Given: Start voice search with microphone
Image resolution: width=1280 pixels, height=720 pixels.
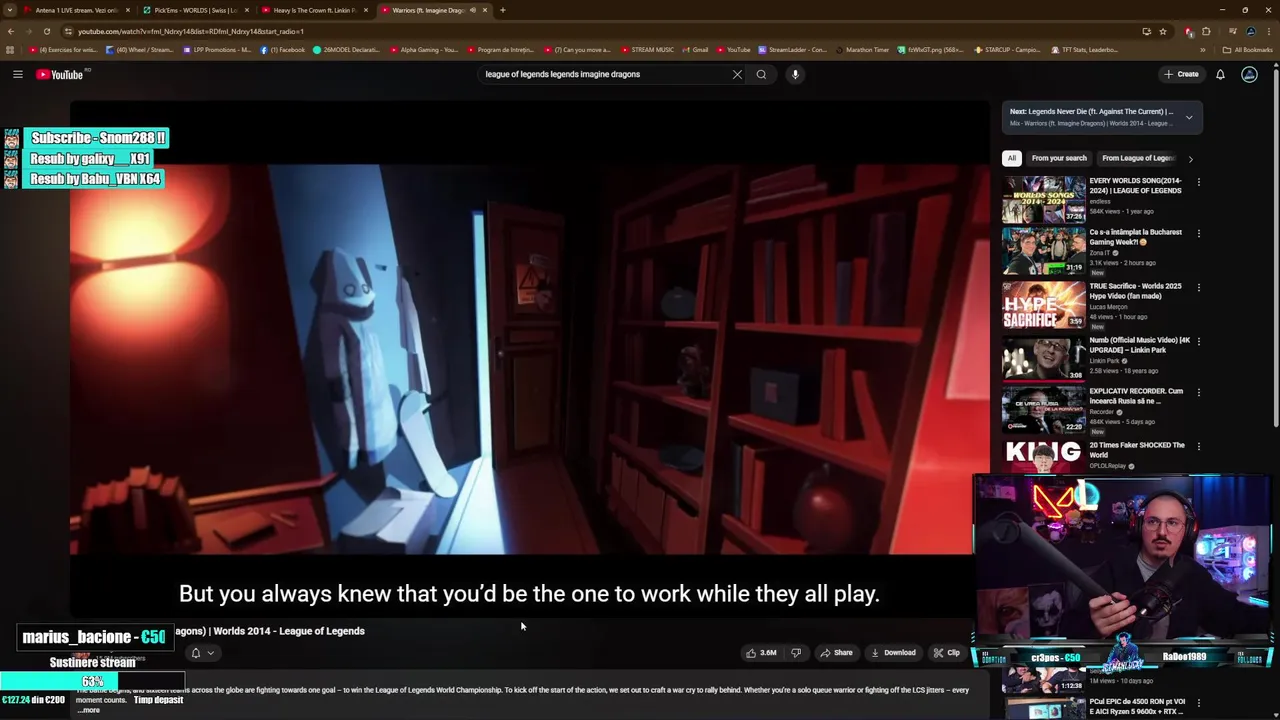Looking at the screenshot, I should (x=795, y=74).
